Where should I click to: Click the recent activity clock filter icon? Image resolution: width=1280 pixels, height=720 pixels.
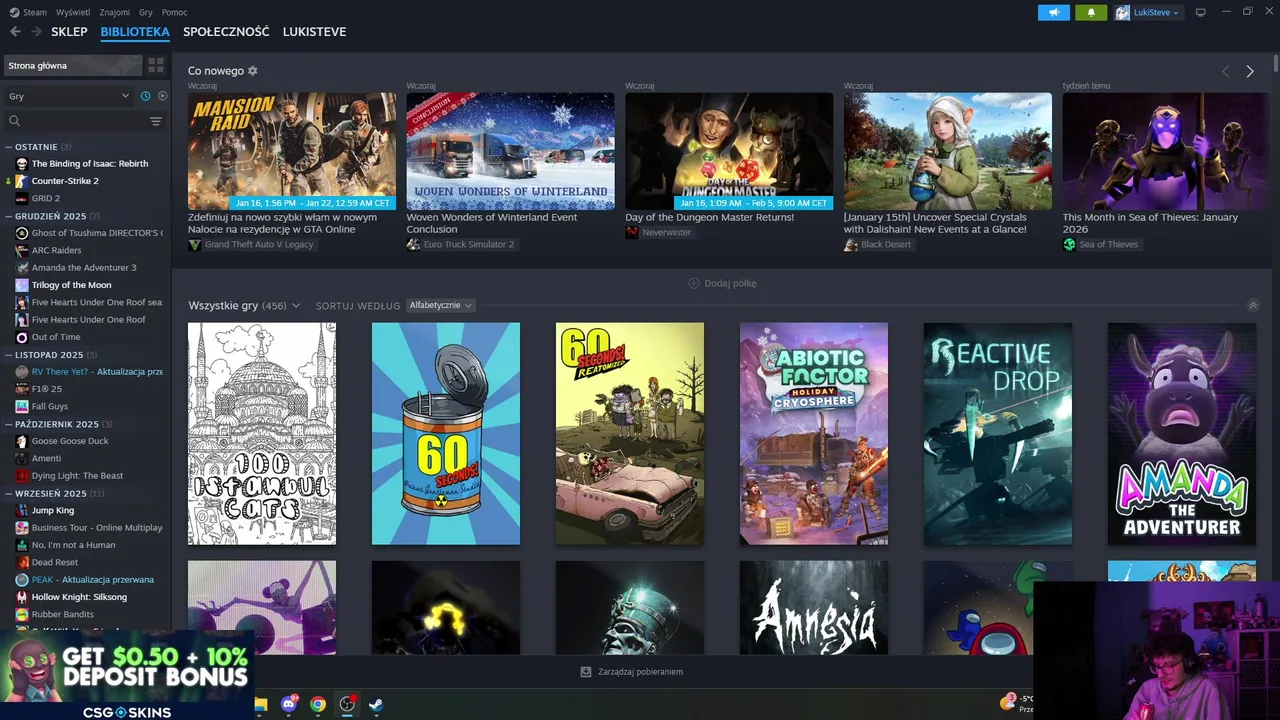point(146,96)
